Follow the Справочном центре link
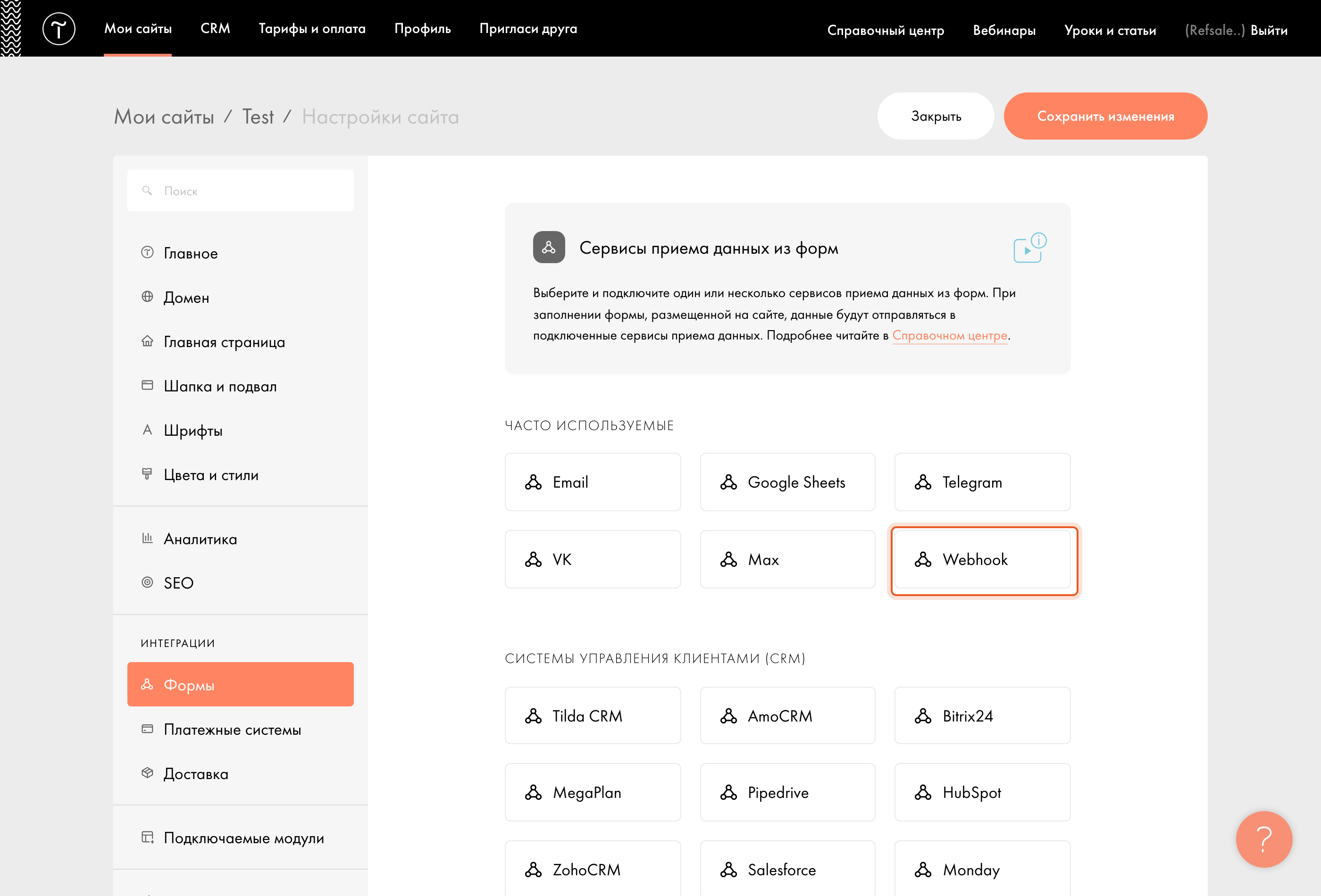The image size is (1321, 896). pyautogui.click(x=950, y=336)
